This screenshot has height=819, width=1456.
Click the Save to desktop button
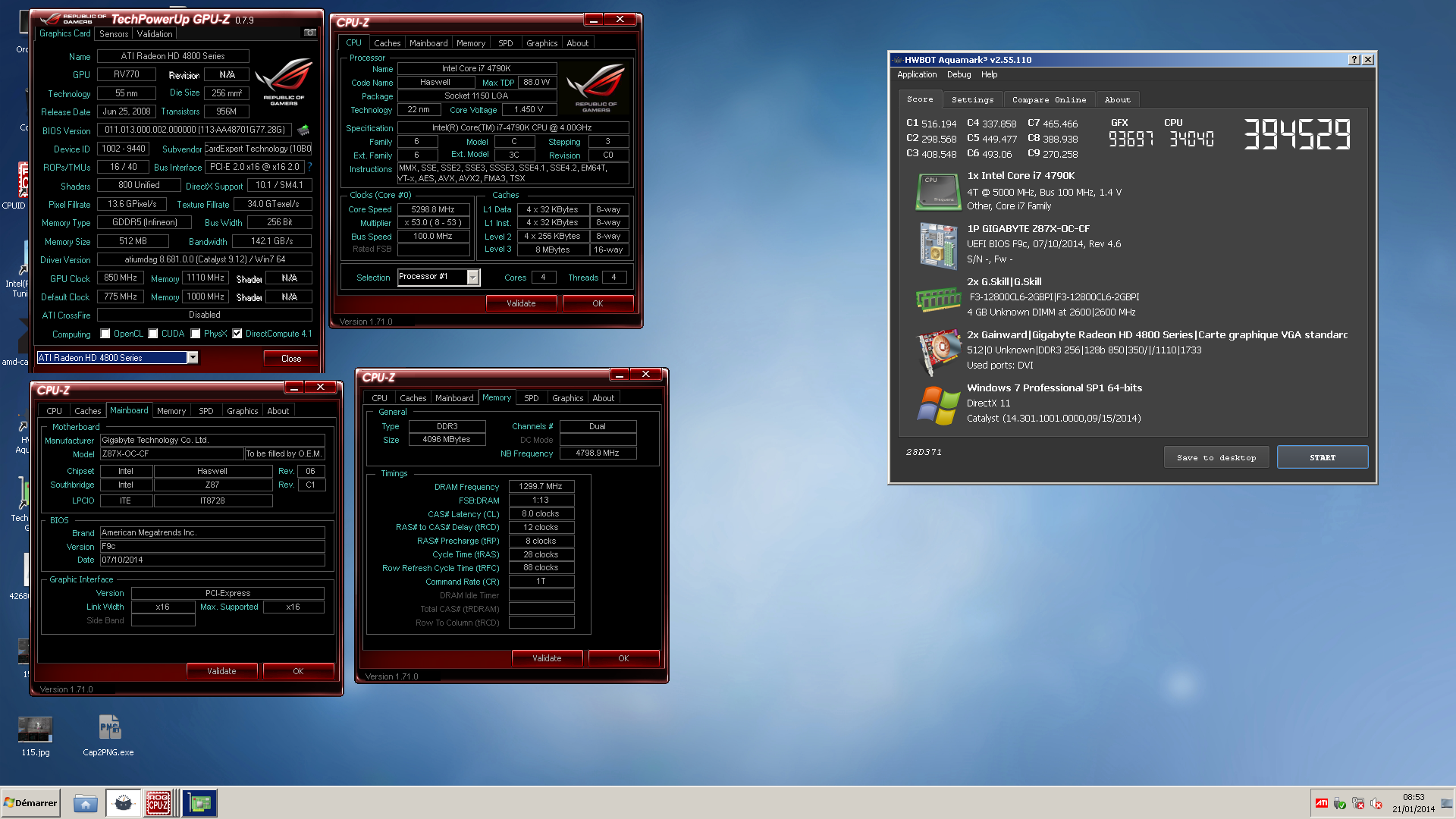click(x=1216, y=457)
